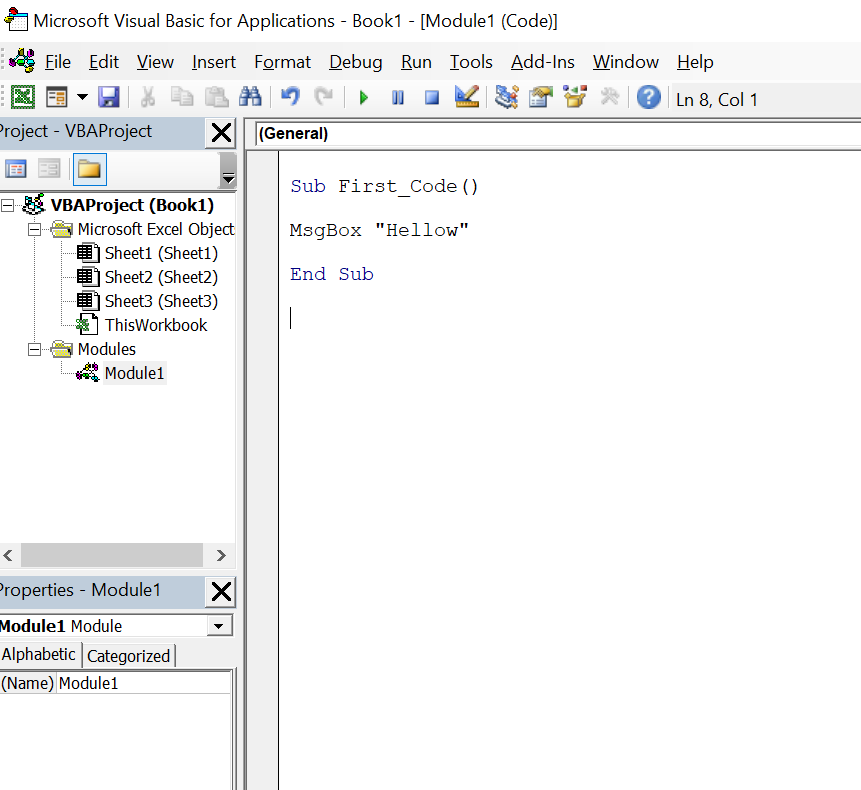The height and width of the screenshot is (790, 861).
Task: Undo the last action
Action: coord(290,98)
